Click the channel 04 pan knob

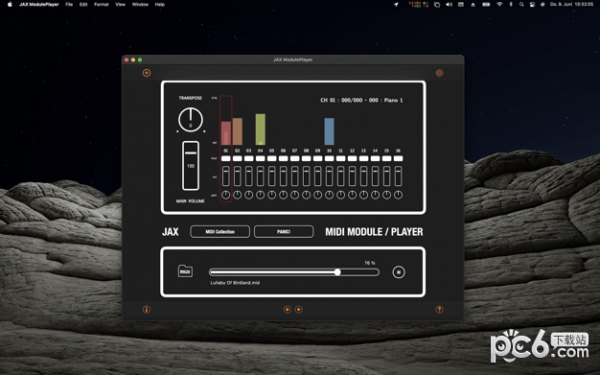260,195
